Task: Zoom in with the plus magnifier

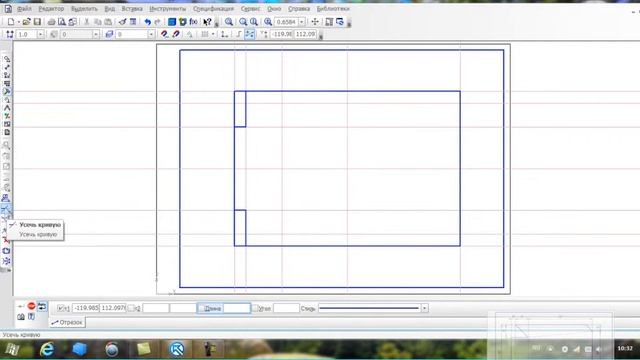Action: tap(243, 22)
